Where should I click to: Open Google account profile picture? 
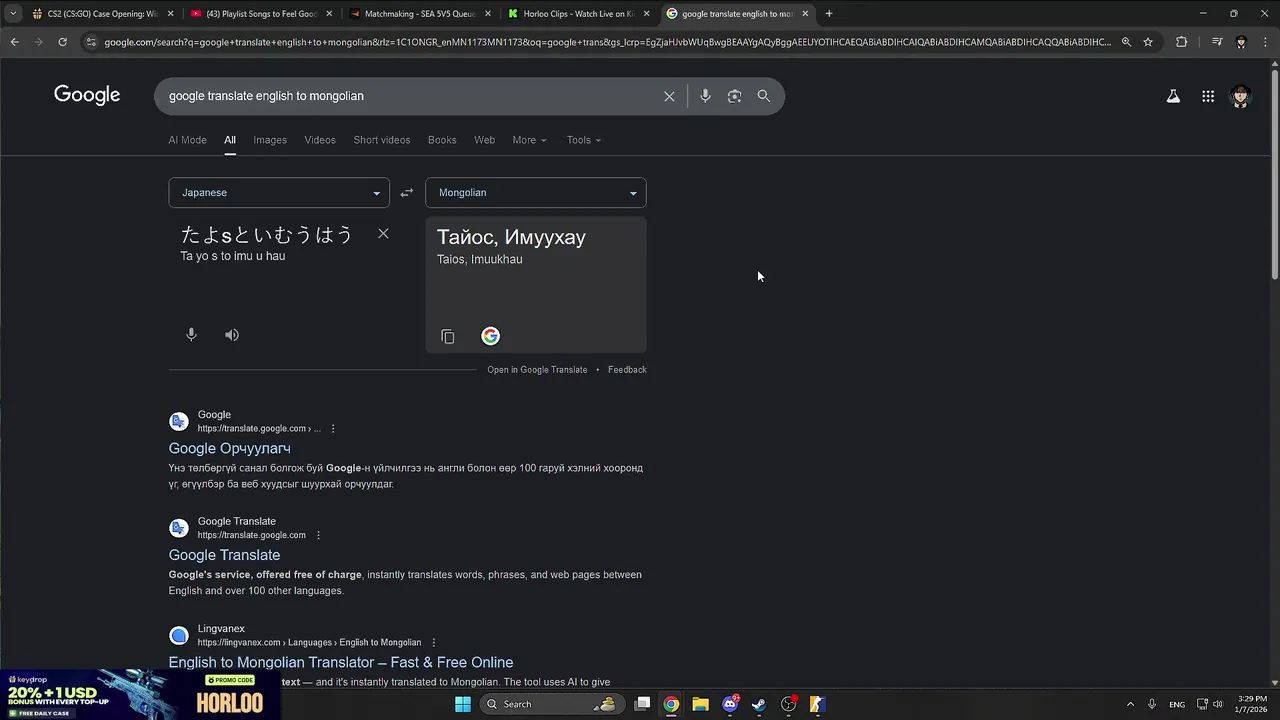[x=1241, y=96]
